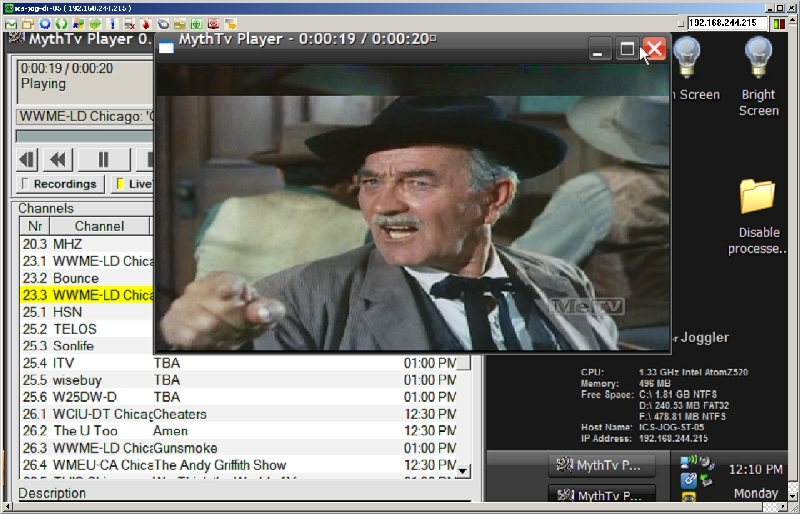Click the channel list scrollbar thumb
This screenshot has width=800, height=514.
[463, 363]
